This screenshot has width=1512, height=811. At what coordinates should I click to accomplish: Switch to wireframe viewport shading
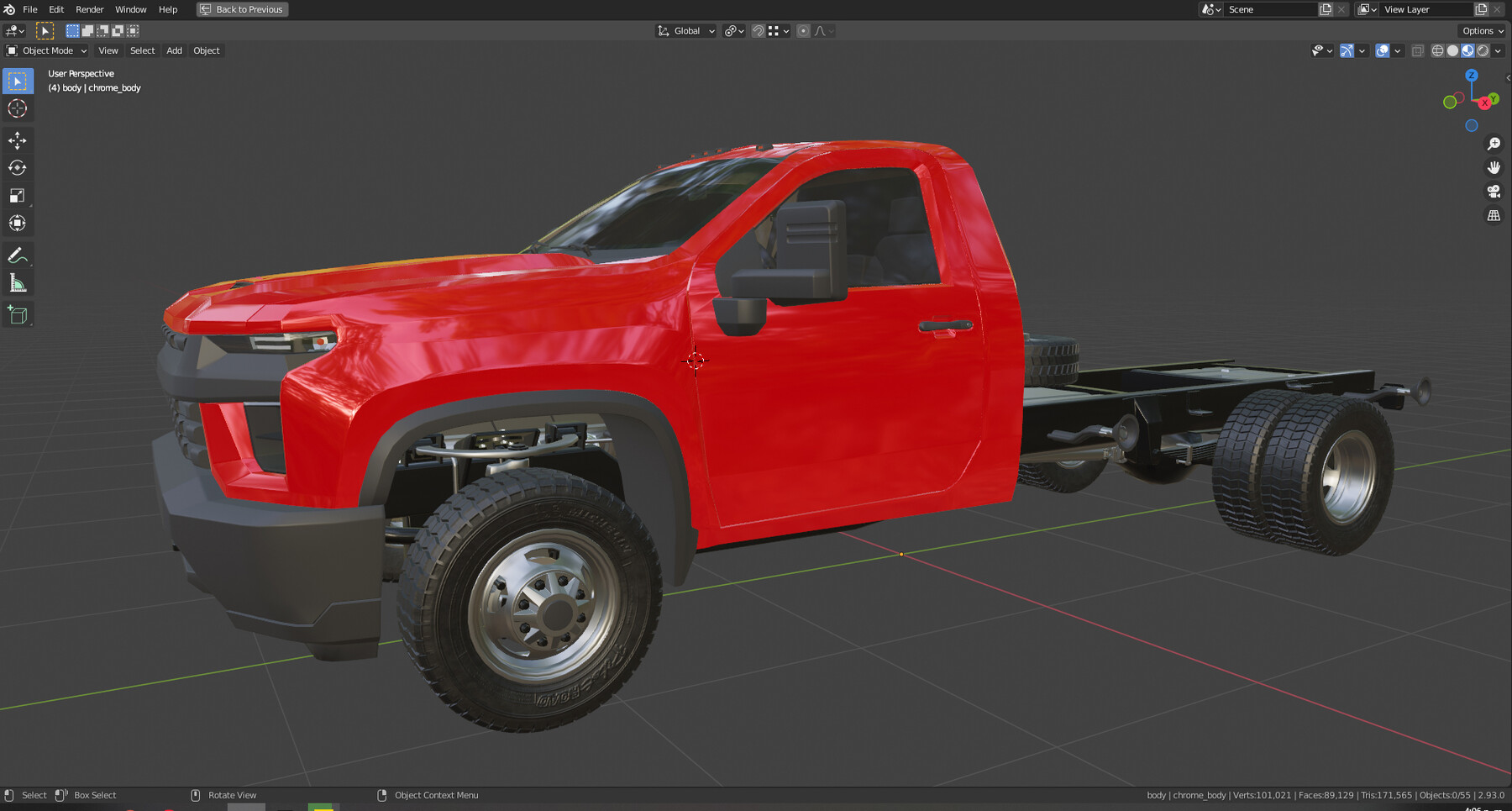coord(1437,51)
